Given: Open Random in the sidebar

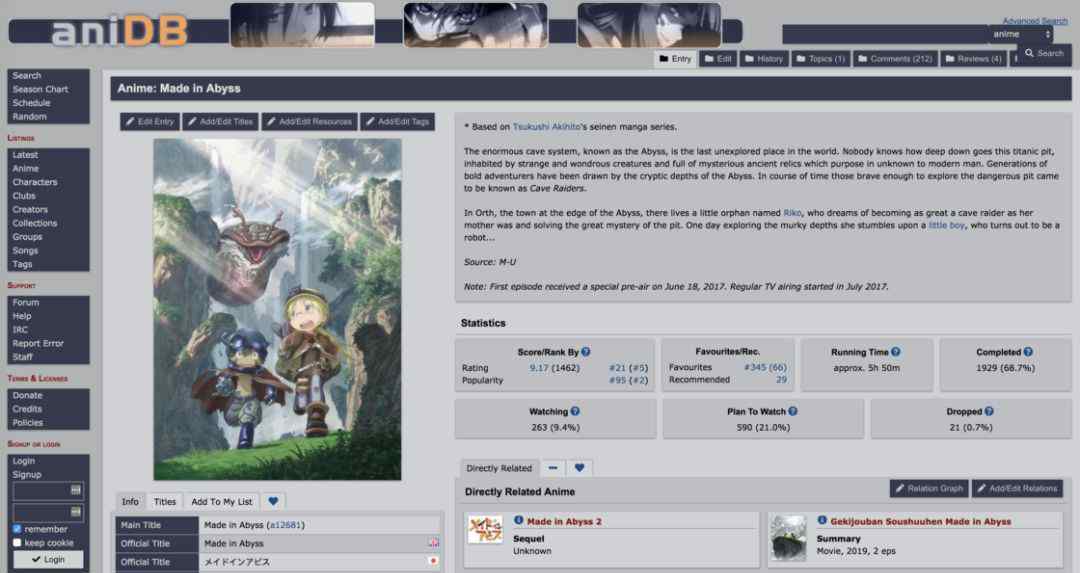Looking at the screenshot, I should [x=30, y=117].
